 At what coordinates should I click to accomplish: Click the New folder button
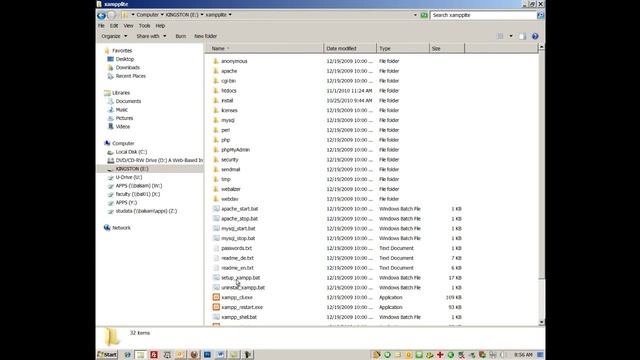click(x=205, y=36)
